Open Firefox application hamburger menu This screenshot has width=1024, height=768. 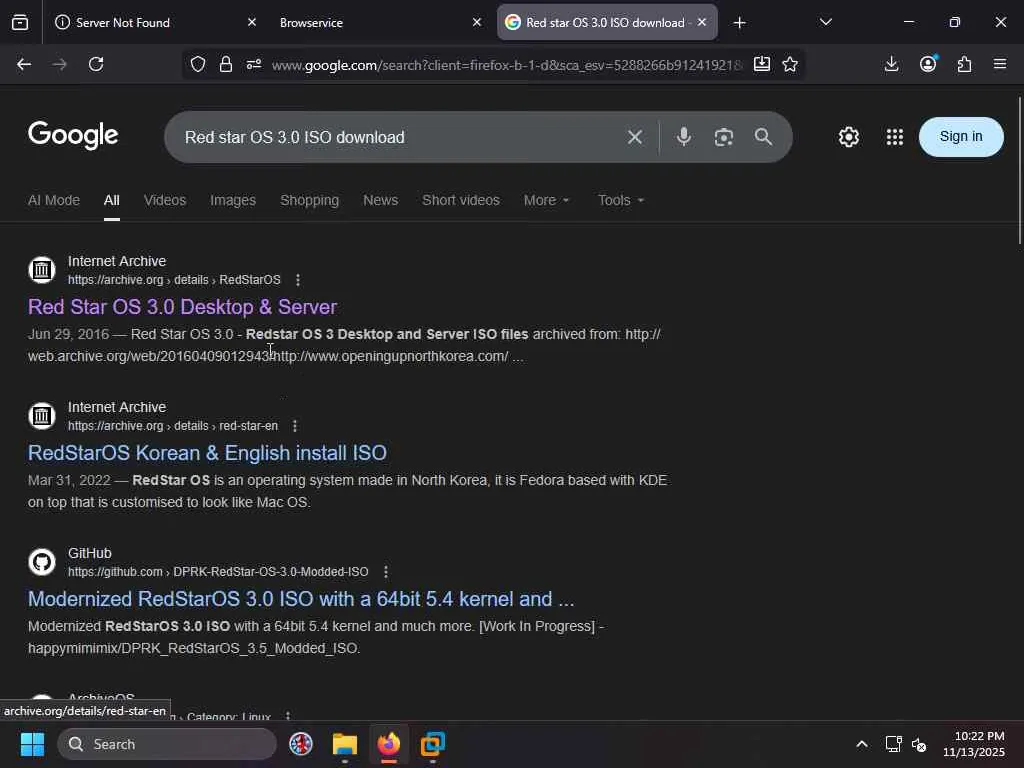1000,64
